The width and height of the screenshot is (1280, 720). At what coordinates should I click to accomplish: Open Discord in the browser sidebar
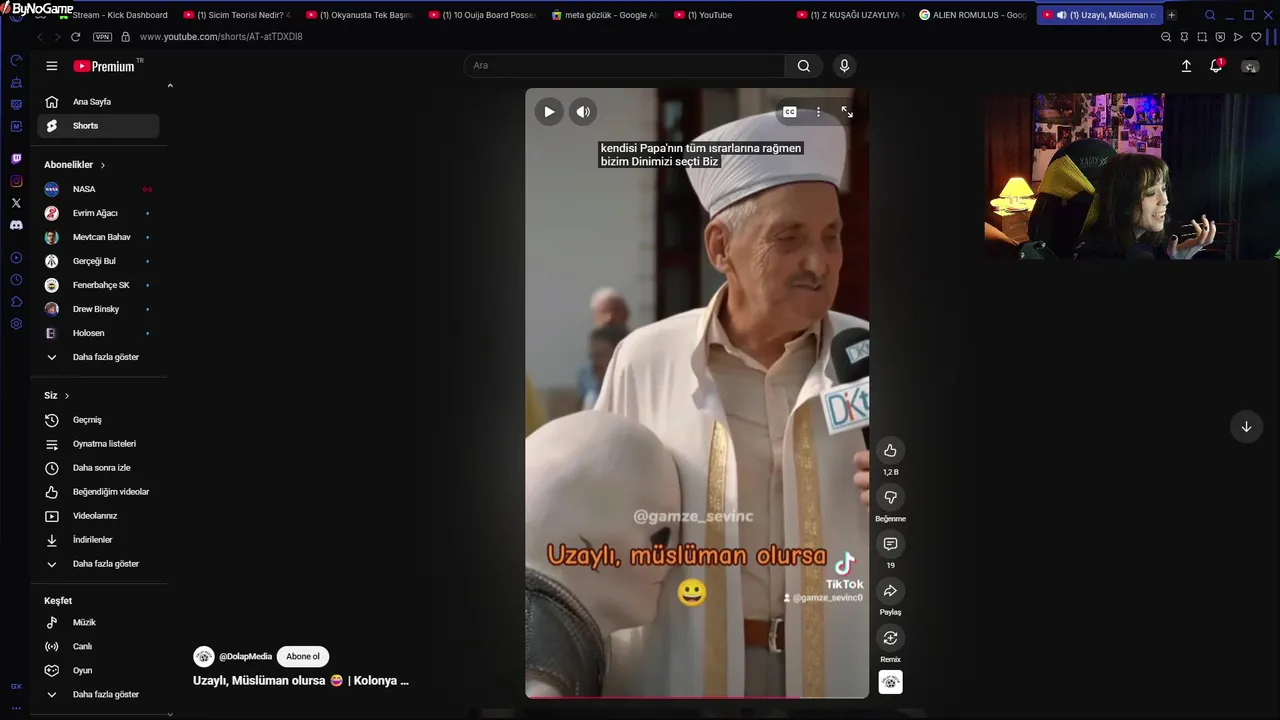pos(16,225)
